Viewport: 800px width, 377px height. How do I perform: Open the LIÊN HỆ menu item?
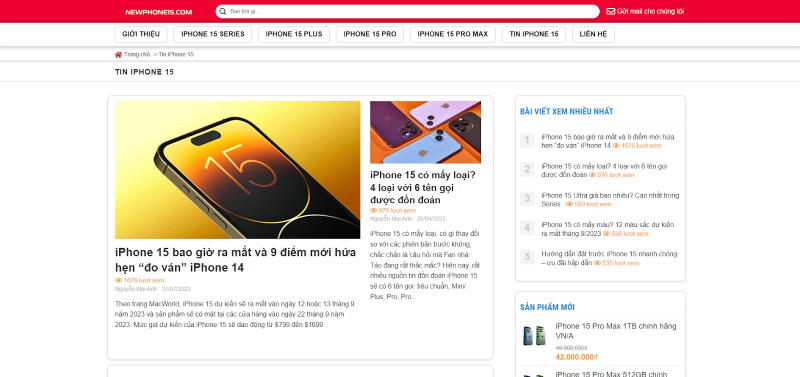point(593,34)
